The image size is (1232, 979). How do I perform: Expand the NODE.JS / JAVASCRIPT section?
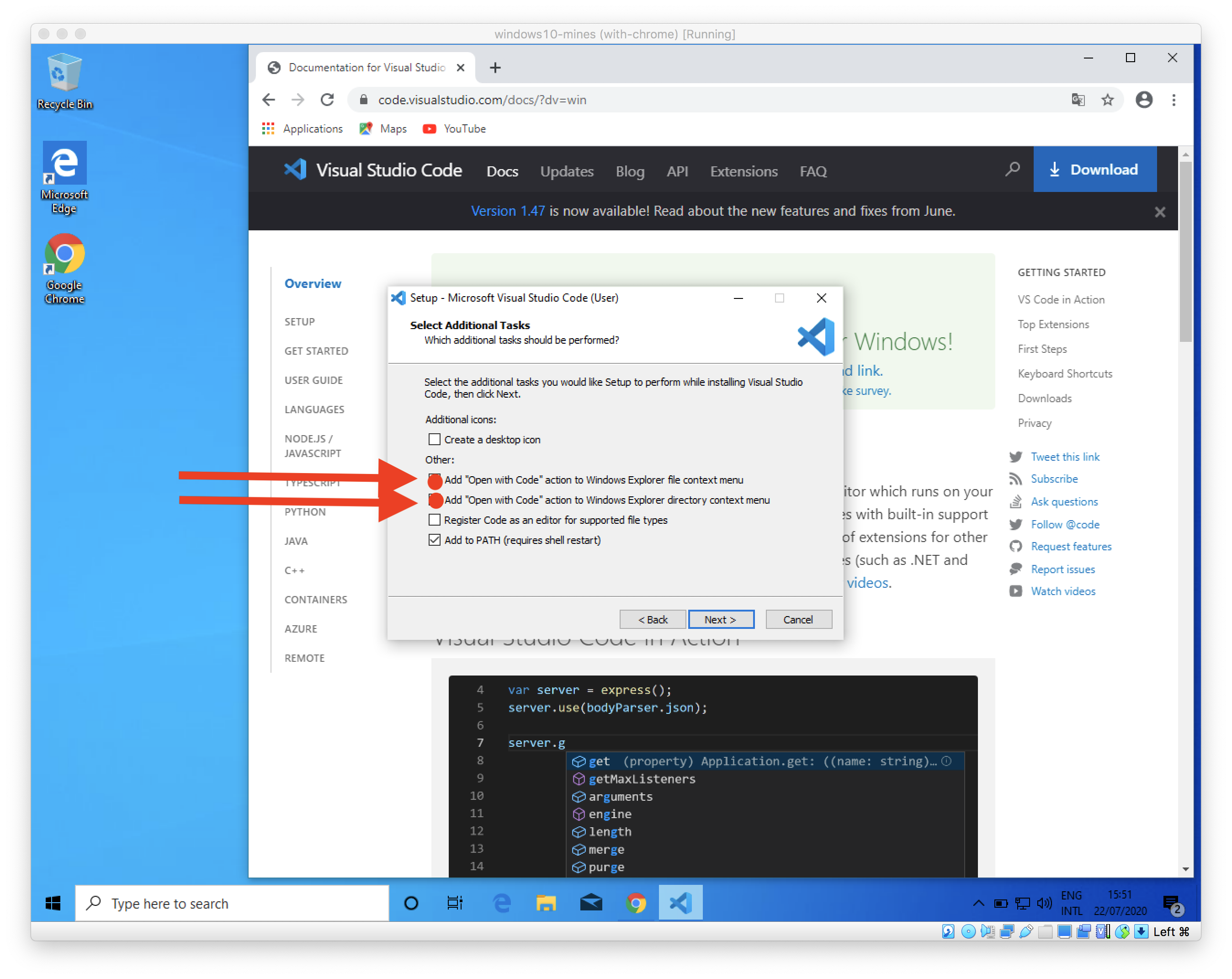tap(313, 446)
